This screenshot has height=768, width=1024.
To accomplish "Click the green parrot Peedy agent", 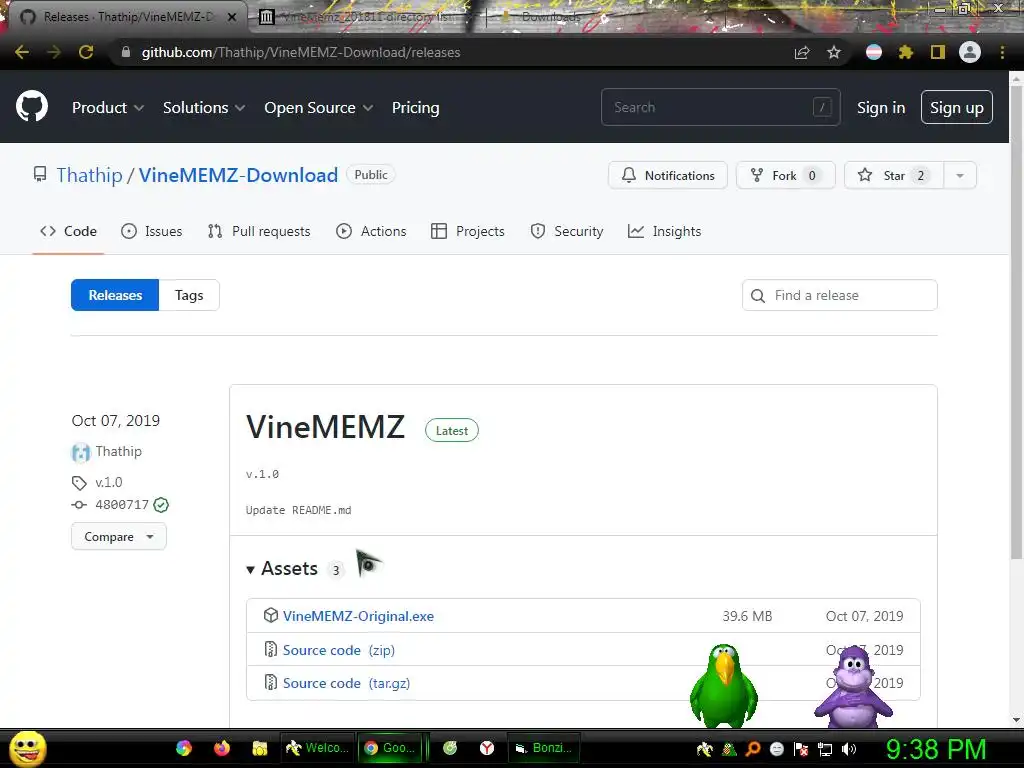I will tap(724, 686).
